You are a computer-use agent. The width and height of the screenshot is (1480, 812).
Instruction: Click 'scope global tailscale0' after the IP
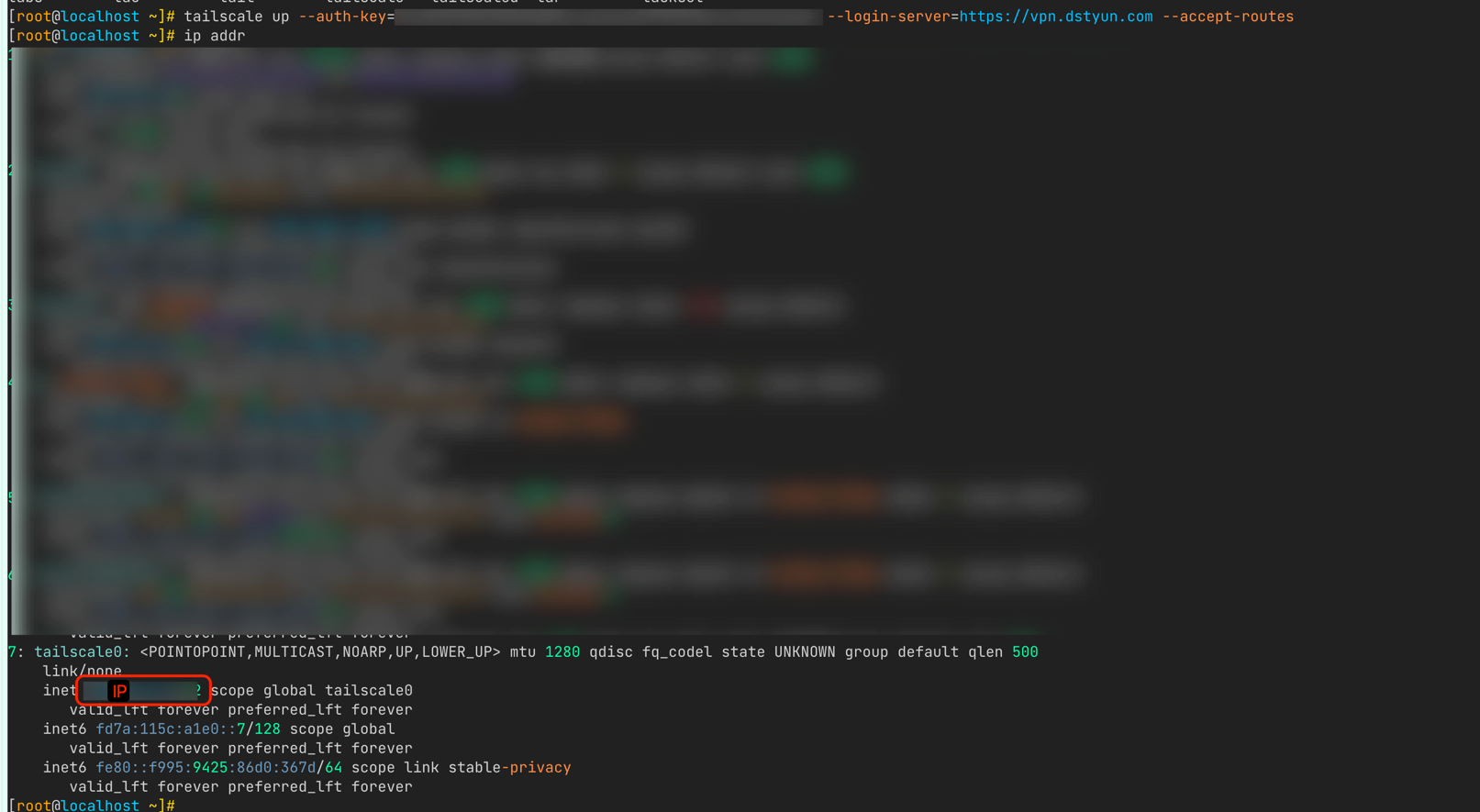pyautogui.click(x=311, y=691)
